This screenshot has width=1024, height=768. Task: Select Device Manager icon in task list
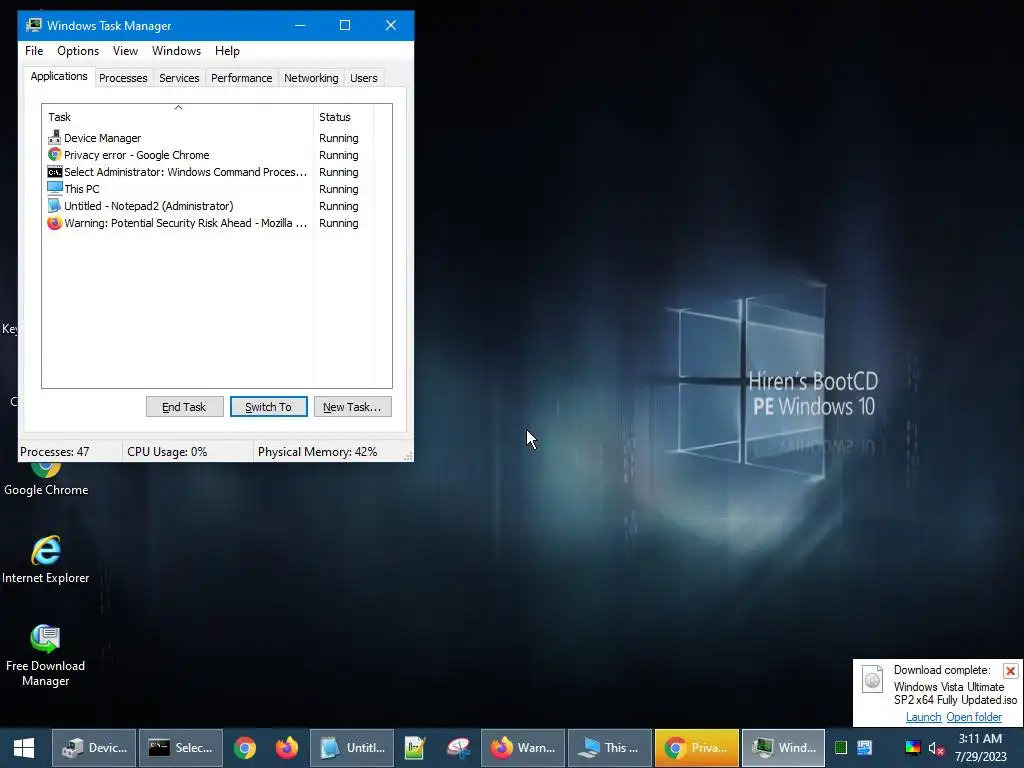pyautogui.click(x=55, y=138)
